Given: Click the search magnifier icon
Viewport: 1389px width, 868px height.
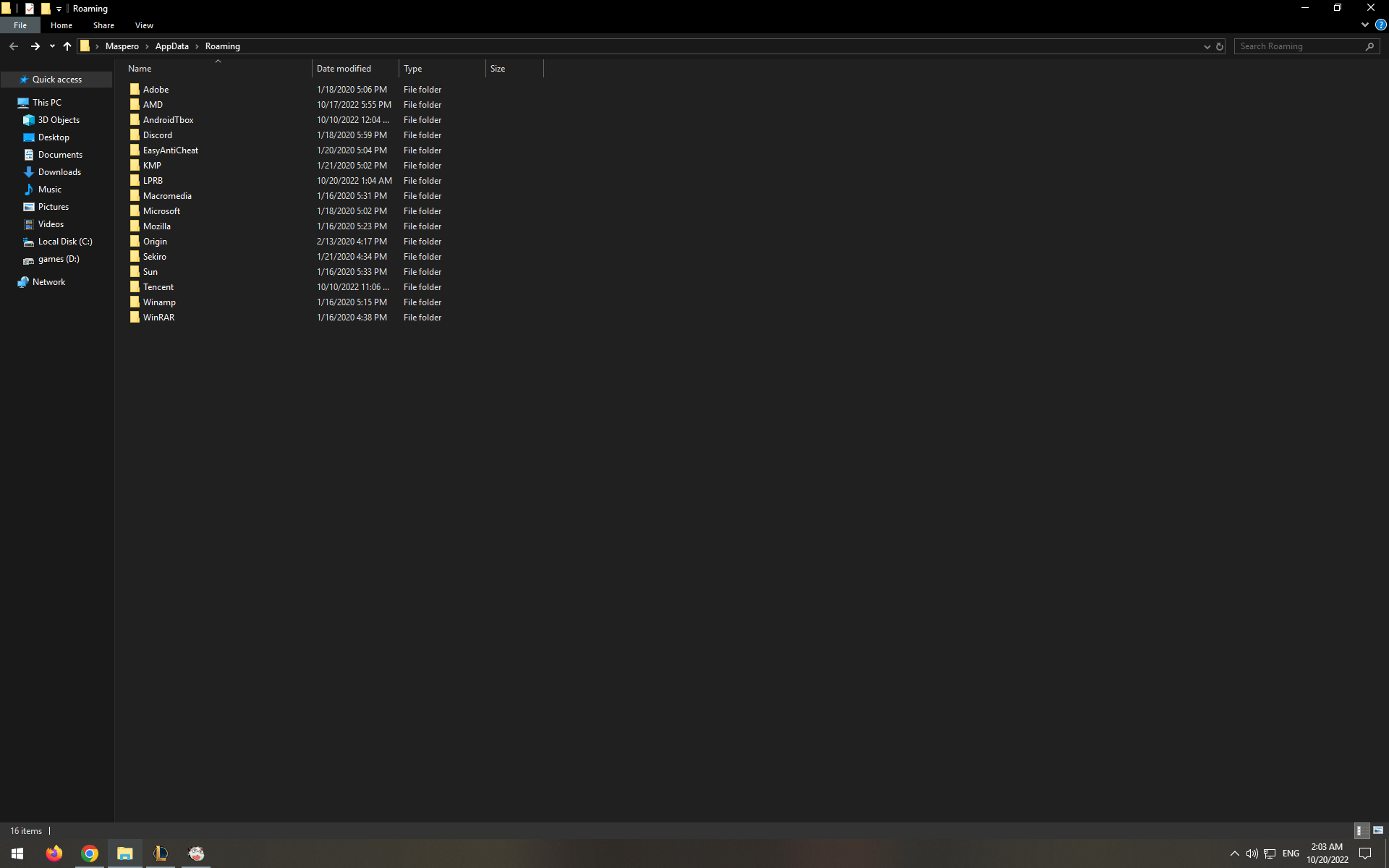Looking at the screenshot, I should [x=1369, y=46].
